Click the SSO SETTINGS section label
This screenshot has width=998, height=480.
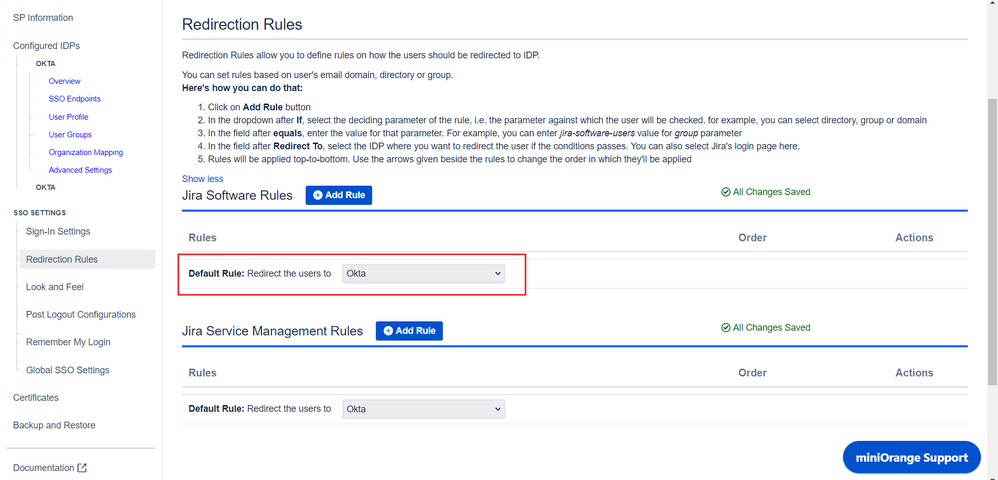pyautogui.click(x=39, y=213)
